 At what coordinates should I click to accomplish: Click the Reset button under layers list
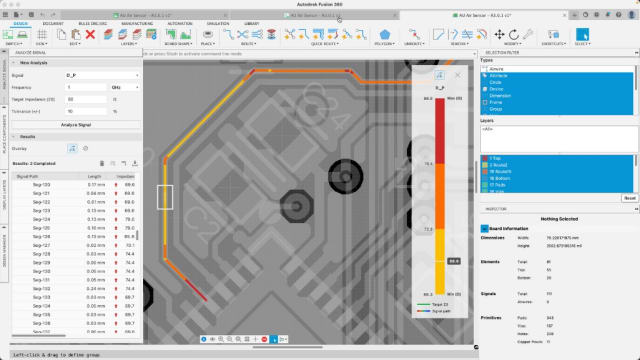[629, 198]
